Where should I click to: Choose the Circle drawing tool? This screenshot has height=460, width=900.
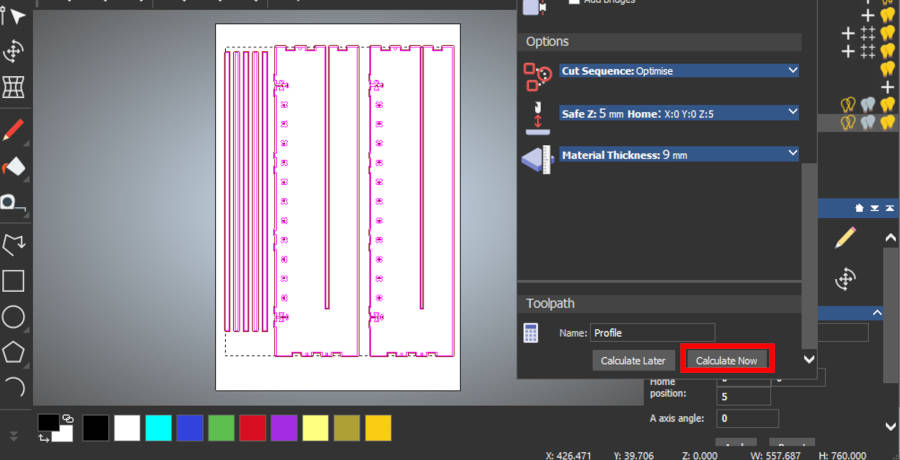point(13,317)
